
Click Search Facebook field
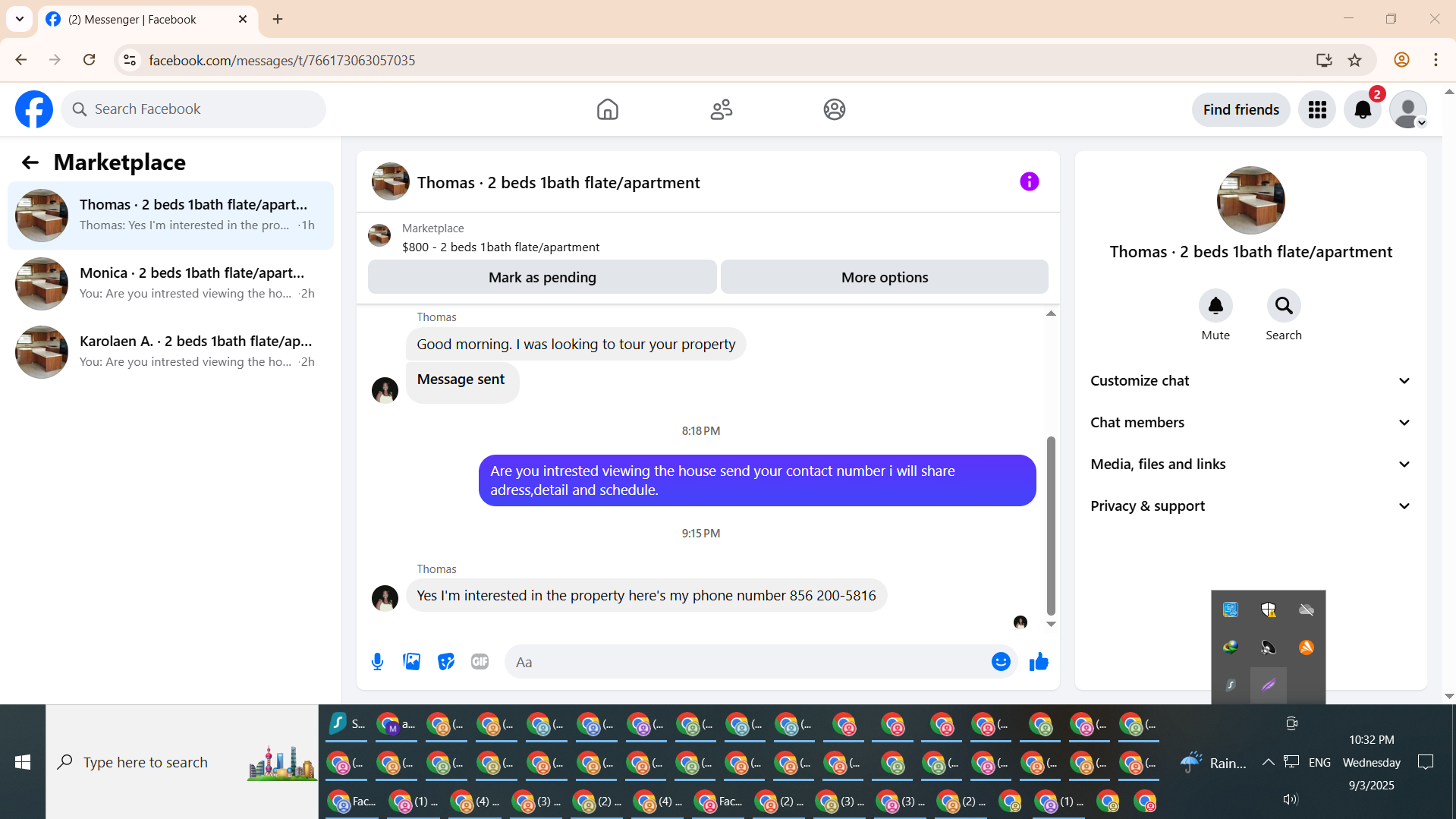coord(193,109)
